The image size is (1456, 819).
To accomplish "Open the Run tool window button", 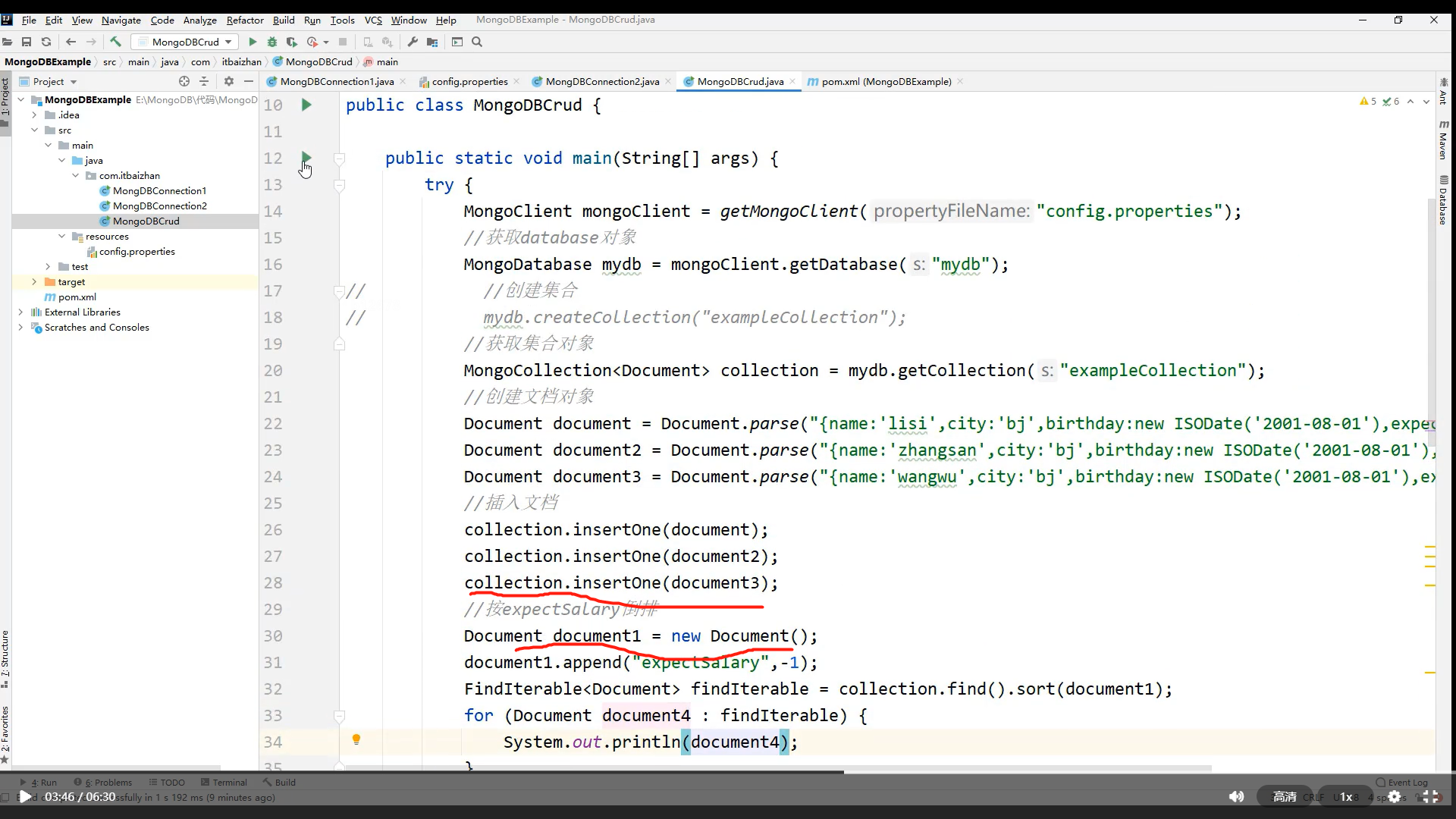I will coord(39,782).
